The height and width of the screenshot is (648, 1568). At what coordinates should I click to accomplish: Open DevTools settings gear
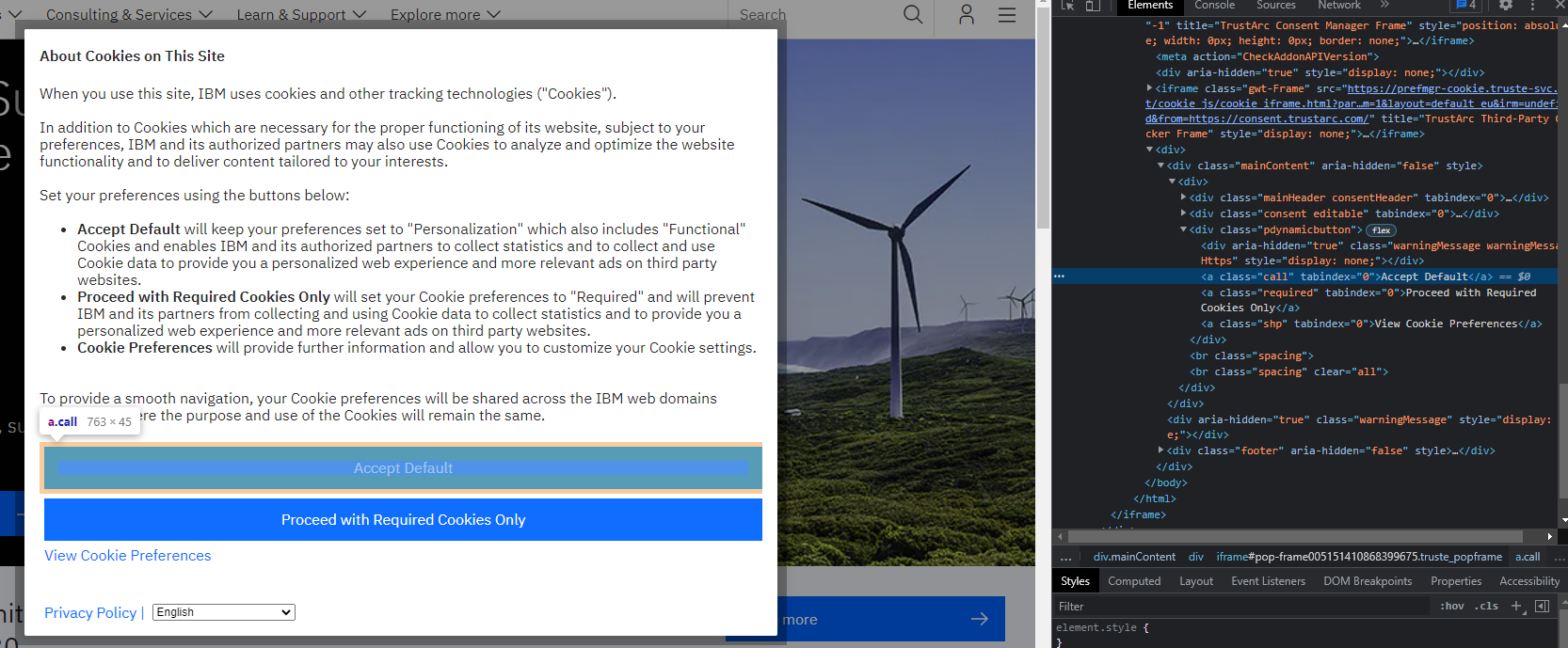click(1506, 6)
